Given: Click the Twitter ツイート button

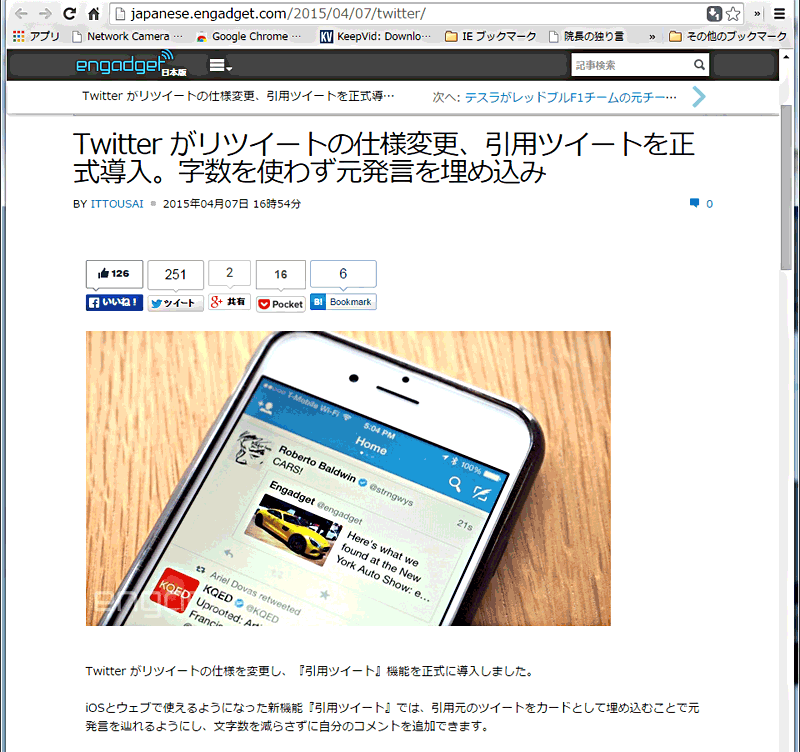Looking at the screenshot, I should (x=176, y=304).
